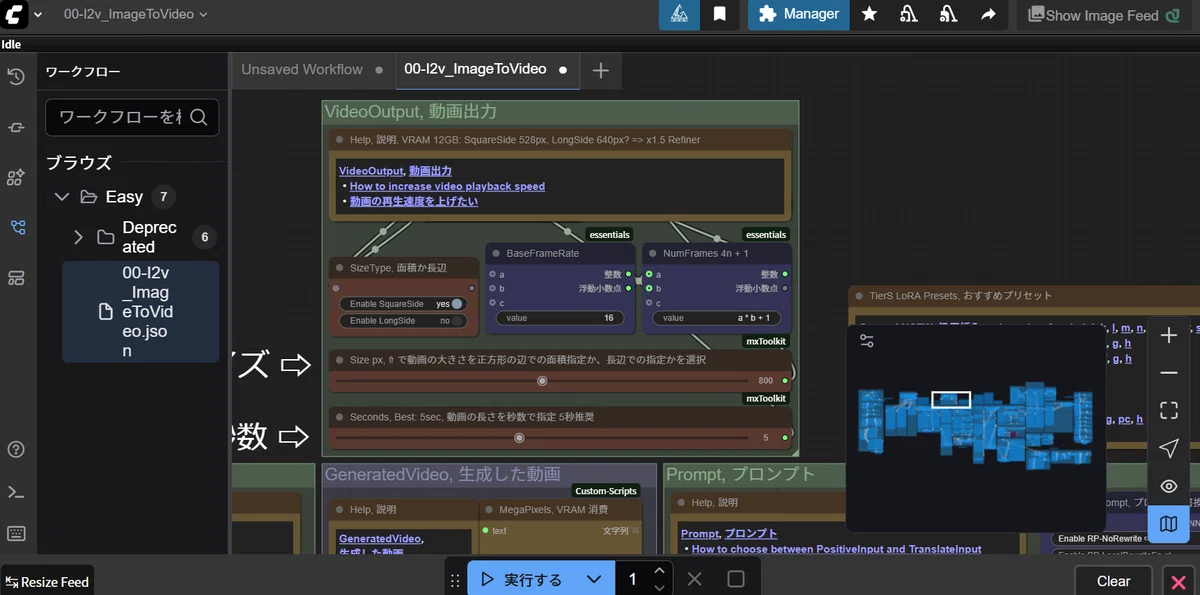
Task: Open 動画の再生速度を上げたい link
Action: (414, 201)
